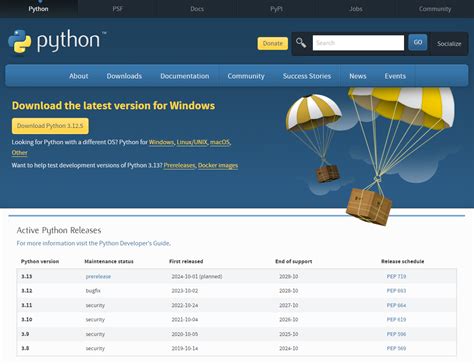Click the 'Maintenance status' column header
This screenshot has height=364, width=474.
point(109,261)
